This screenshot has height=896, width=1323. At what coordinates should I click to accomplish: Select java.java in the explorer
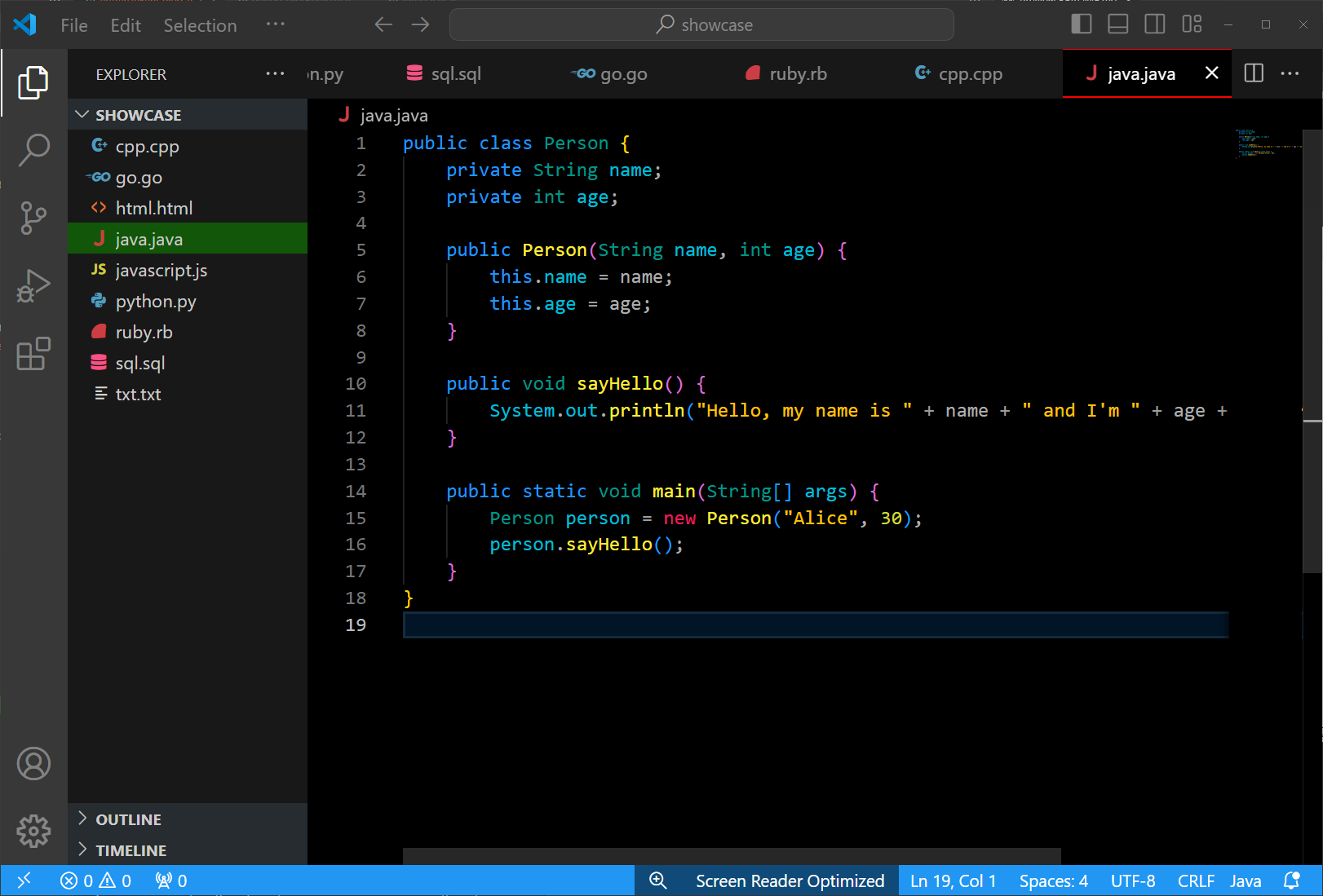188,240
